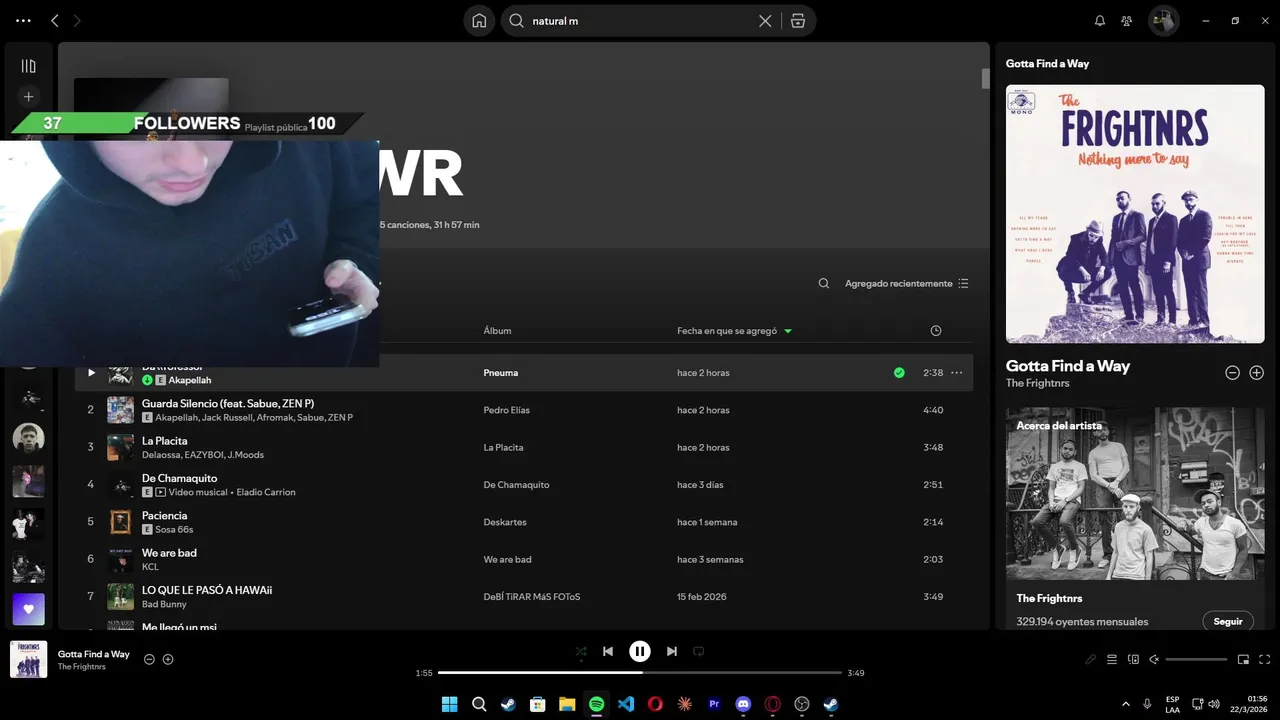Select the La Placita track title
Screen dimensions: 1280x720
click(164, 441)
